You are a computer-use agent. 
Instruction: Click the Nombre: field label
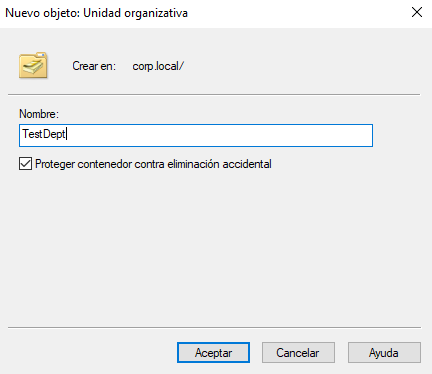39,114
